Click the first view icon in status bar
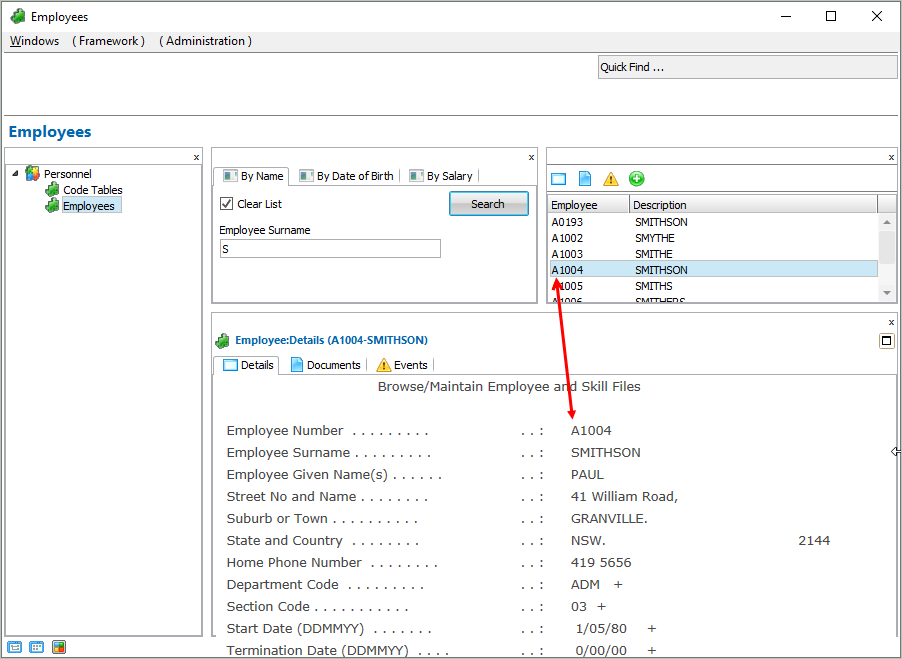The image size is (902, 659). 15,647
